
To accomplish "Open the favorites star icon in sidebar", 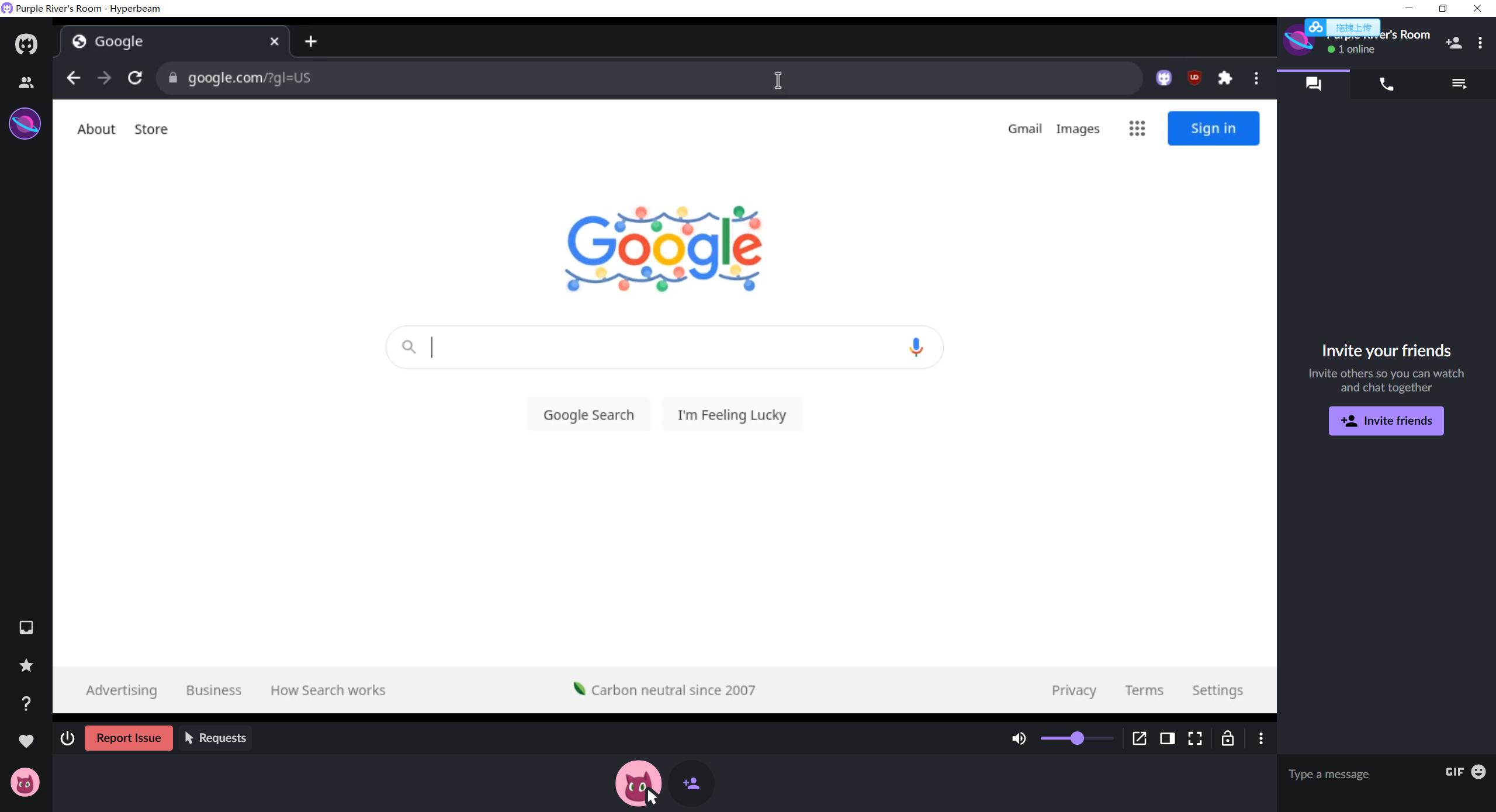I will pyautogui.click(x=26, y=665).
